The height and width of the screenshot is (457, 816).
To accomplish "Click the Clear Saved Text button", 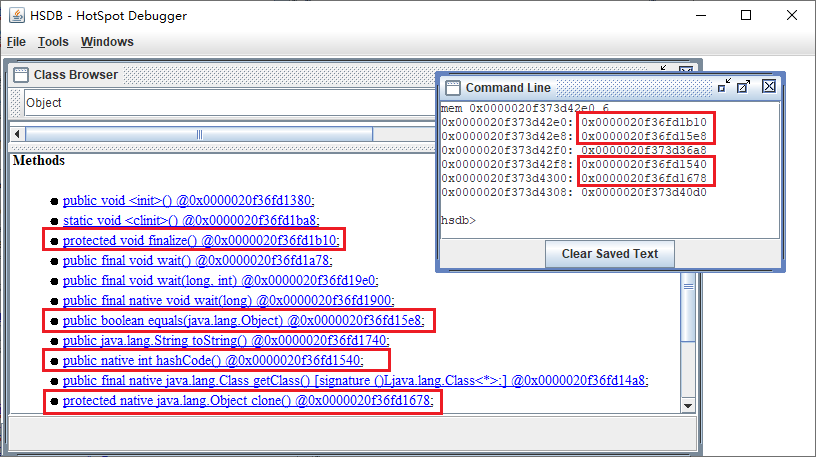I will [x=609, y=253].
